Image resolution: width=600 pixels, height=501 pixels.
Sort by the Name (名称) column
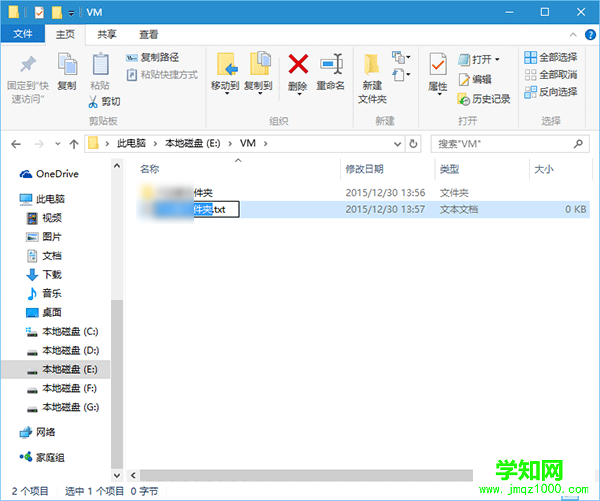(x=150, y=169)
